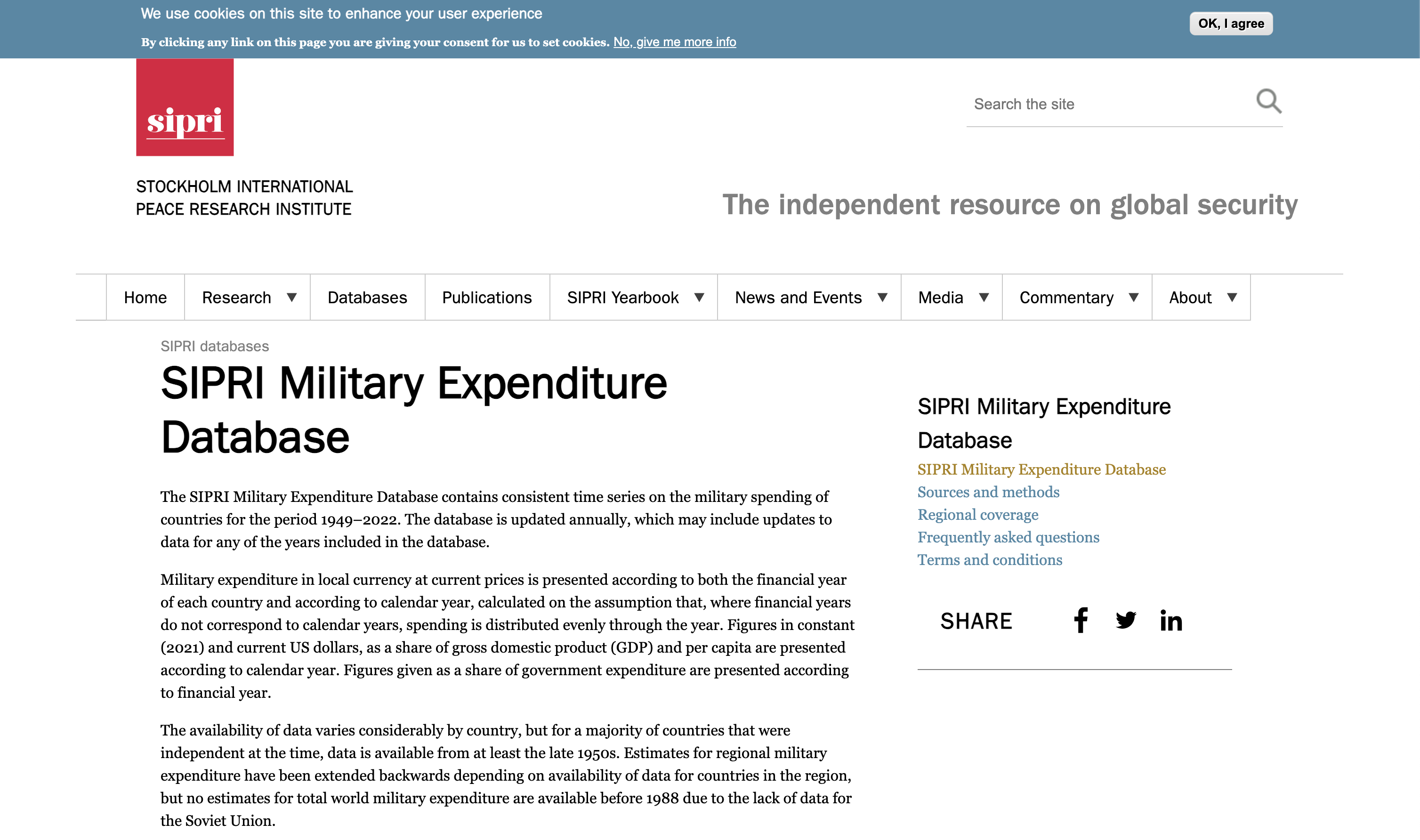Open Frequently asked questions link

pyautogui.click(x=1008, y=537)
